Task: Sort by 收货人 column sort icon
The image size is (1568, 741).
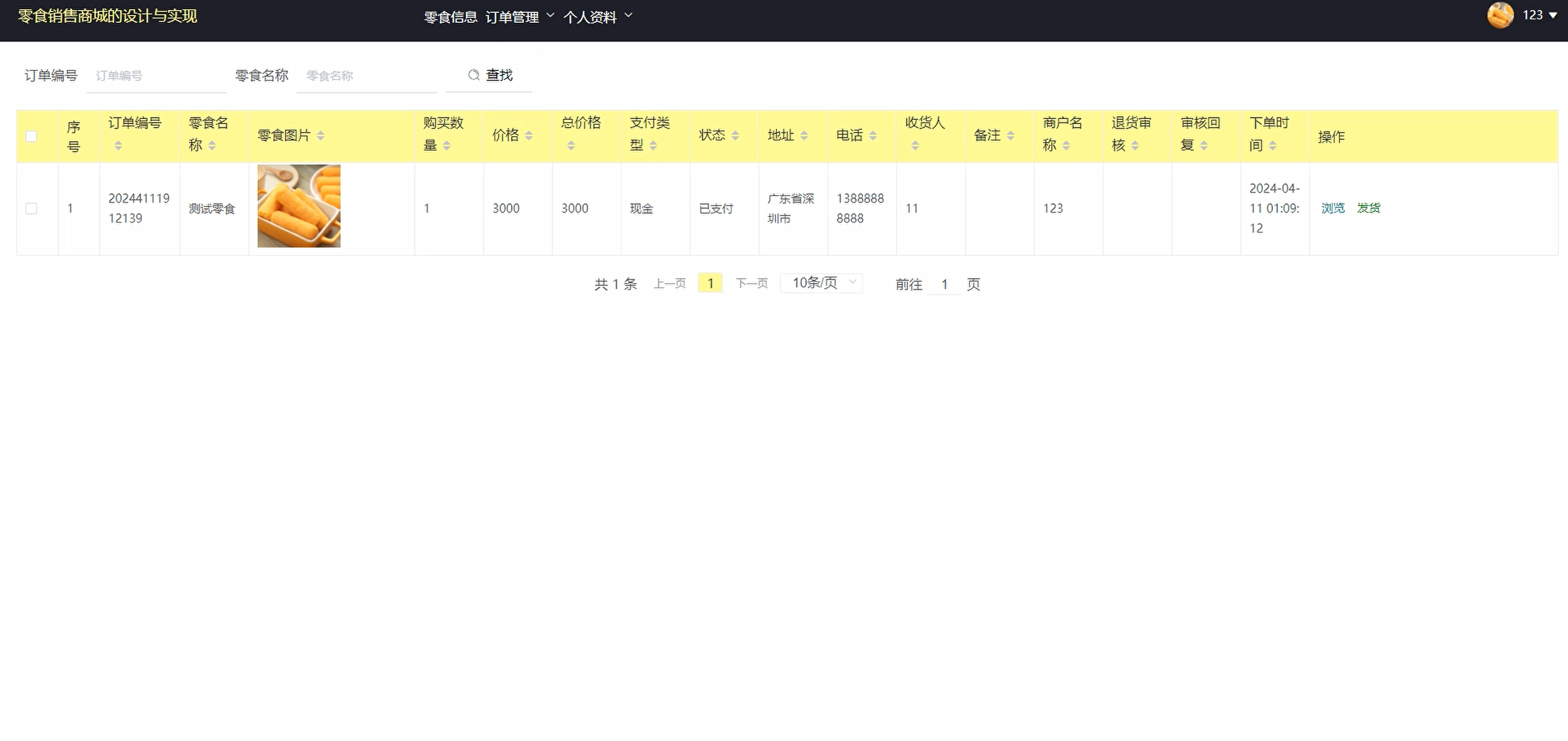Action: (915, 145)
